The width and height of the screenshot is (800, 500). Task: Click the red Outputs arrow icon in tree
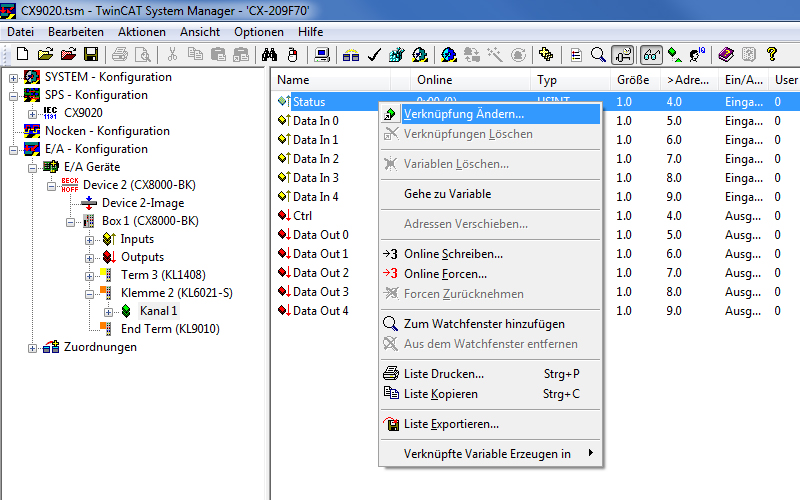(109, 257)
